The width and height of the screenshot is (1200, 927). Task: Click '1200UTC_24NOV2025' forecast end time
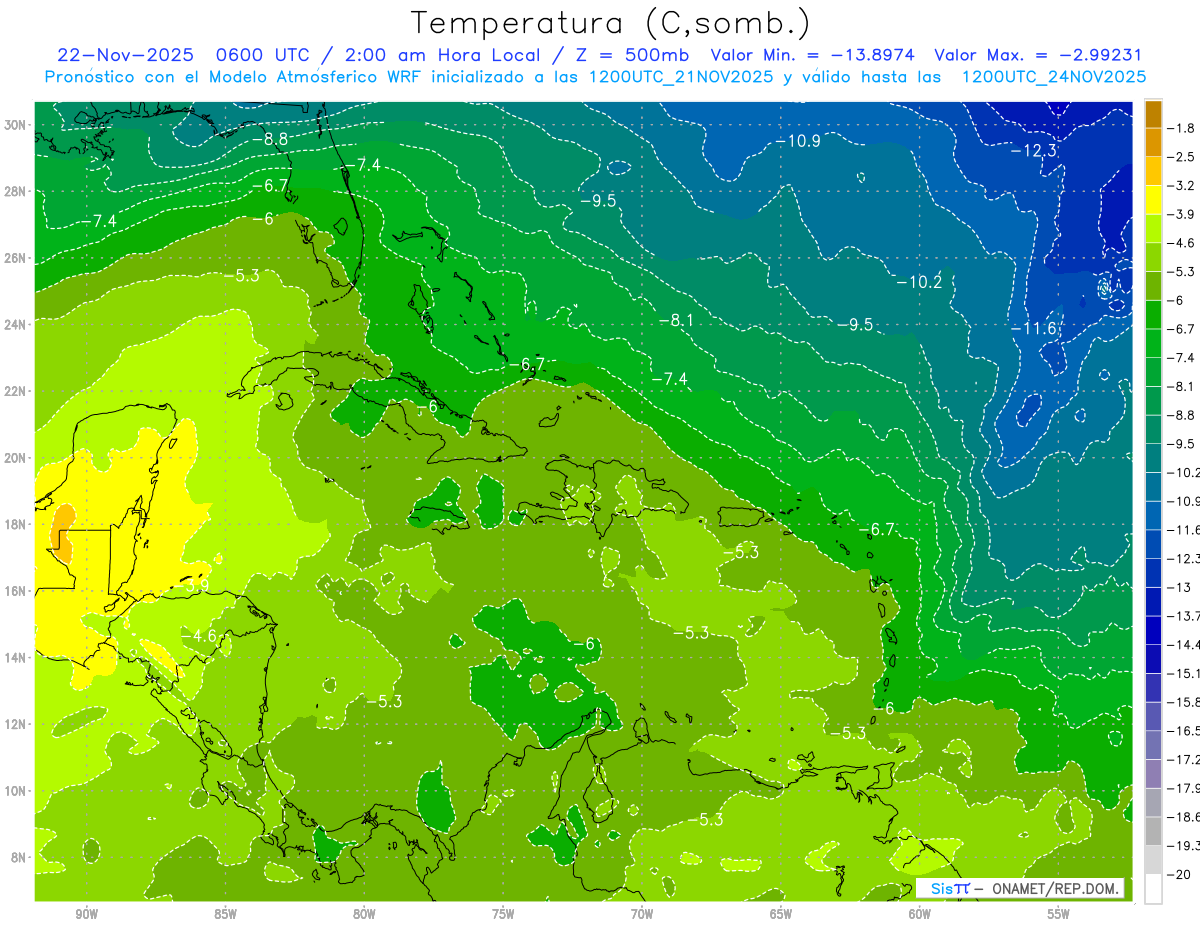[1053, 77]
